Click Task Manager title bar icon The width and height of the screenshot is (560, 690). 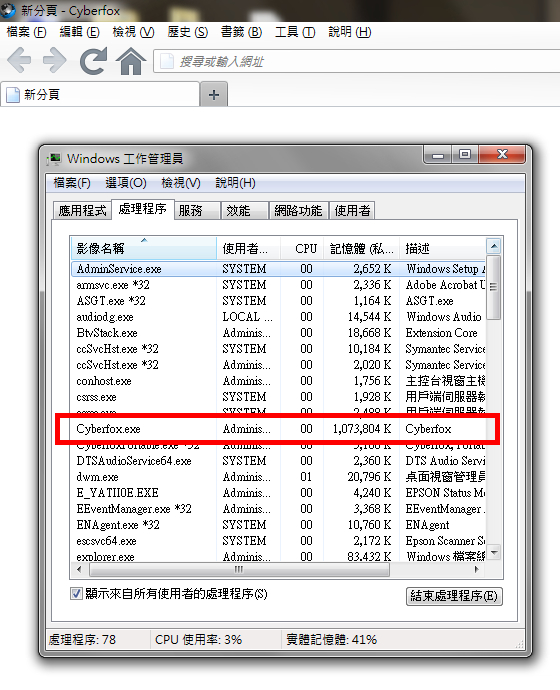[54, 158]
